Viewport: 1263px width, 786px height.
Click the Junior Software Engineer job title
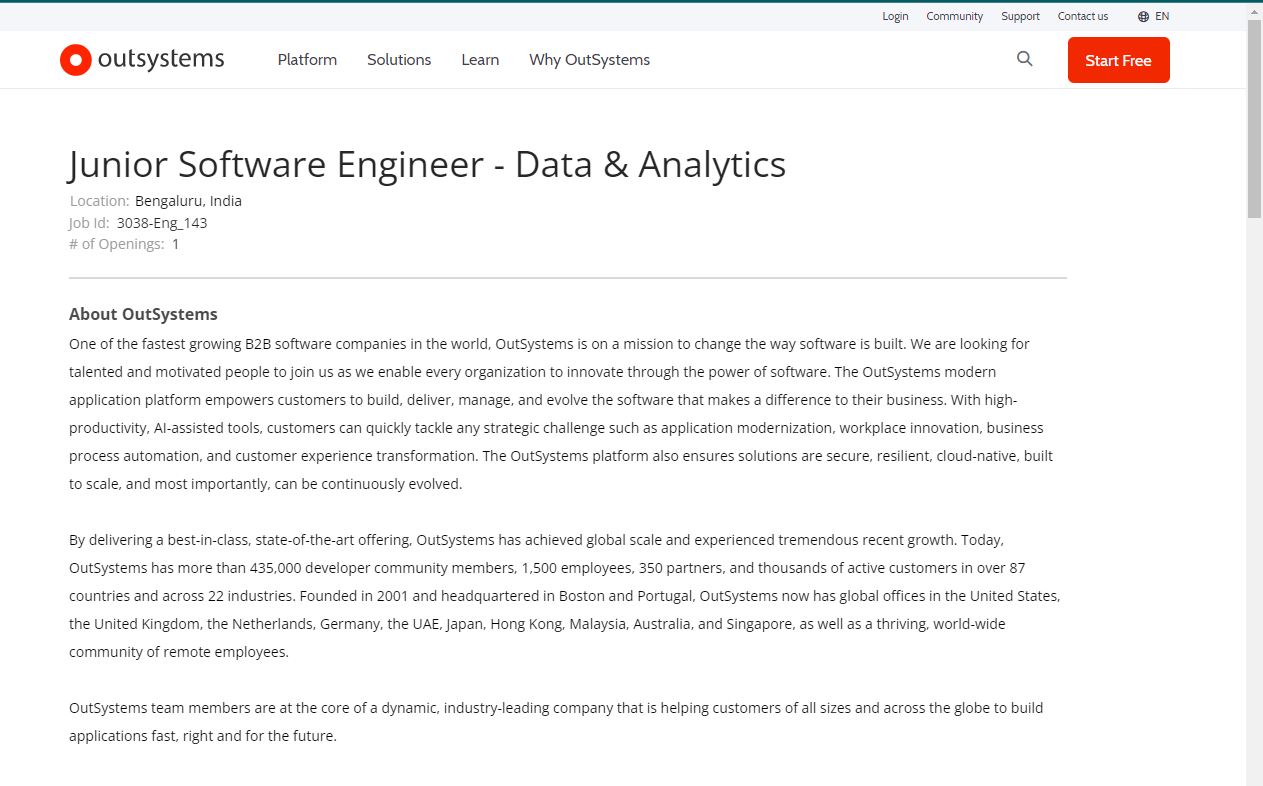click(x=427, y=165)
